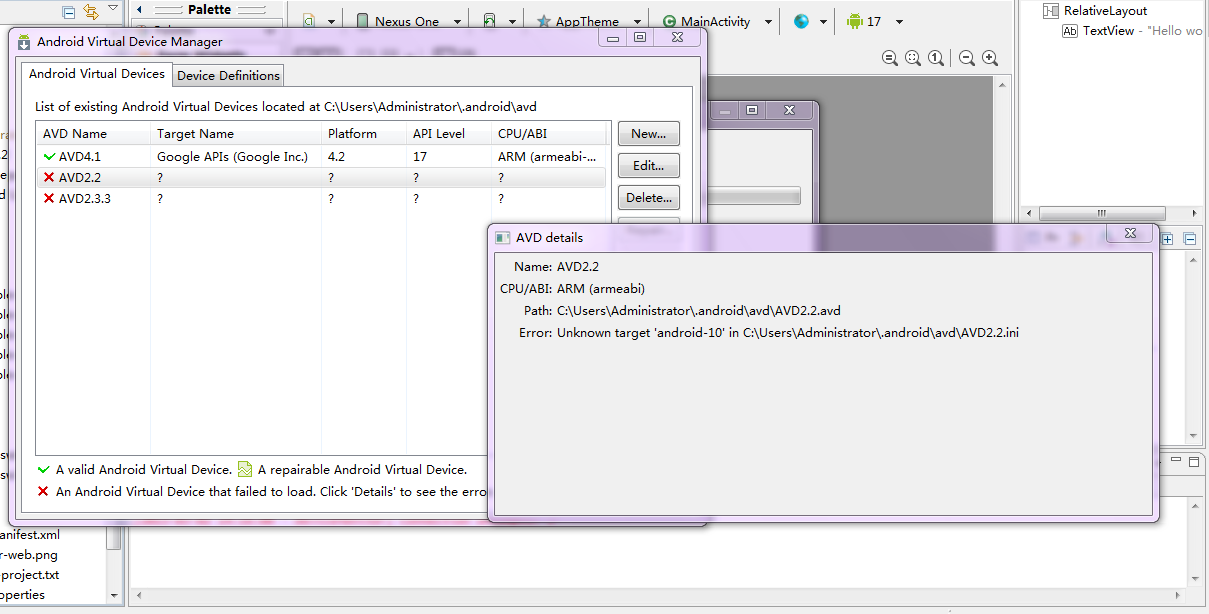Click the repairable AVD legend icon
The width and height of the screenshot is (1209, 614).
(x=245, y=469)
